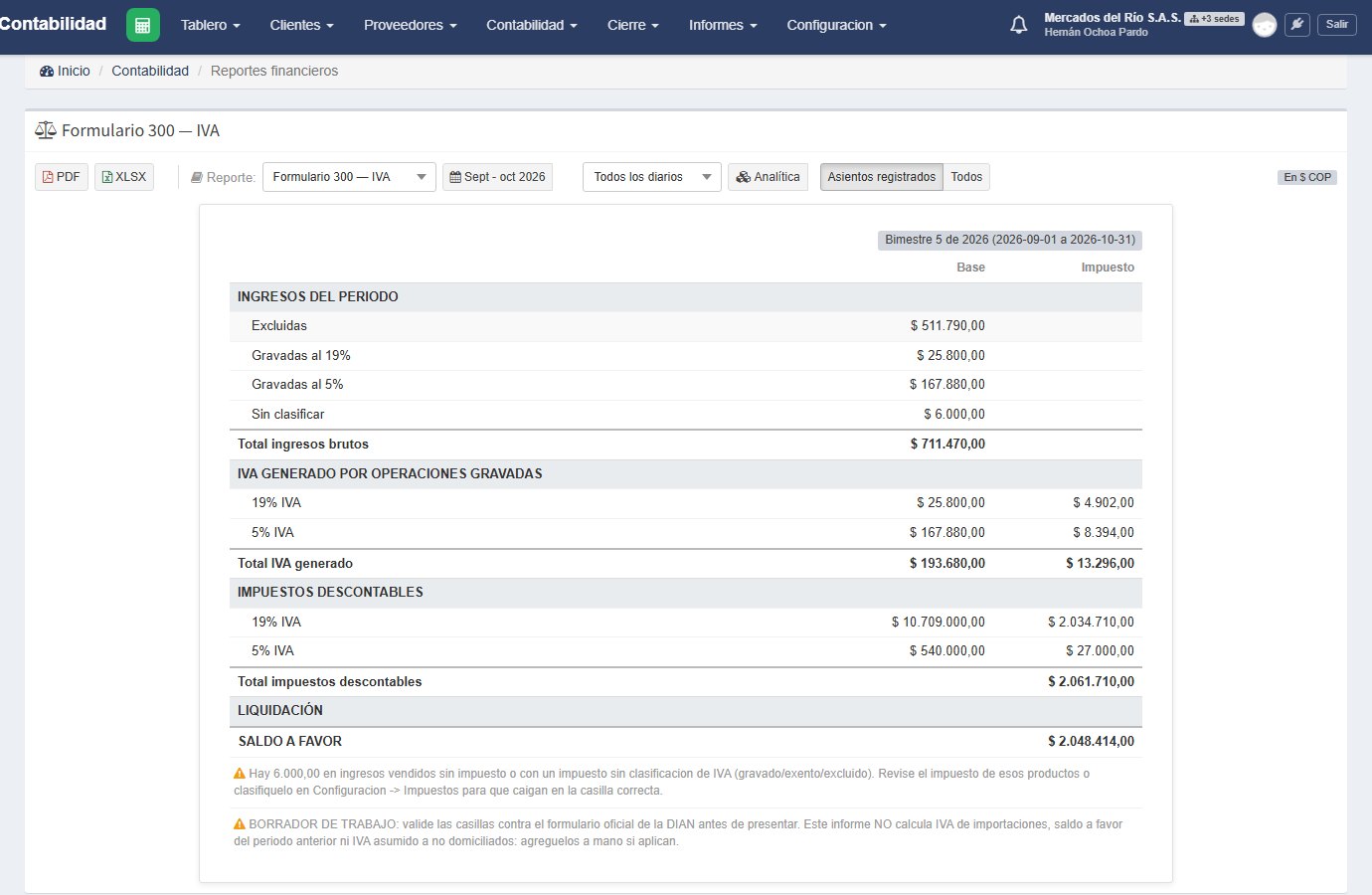The image size is (1372, 895).
Task: Go to Inicio breadcrumb link
Action: tap(65, 71)
